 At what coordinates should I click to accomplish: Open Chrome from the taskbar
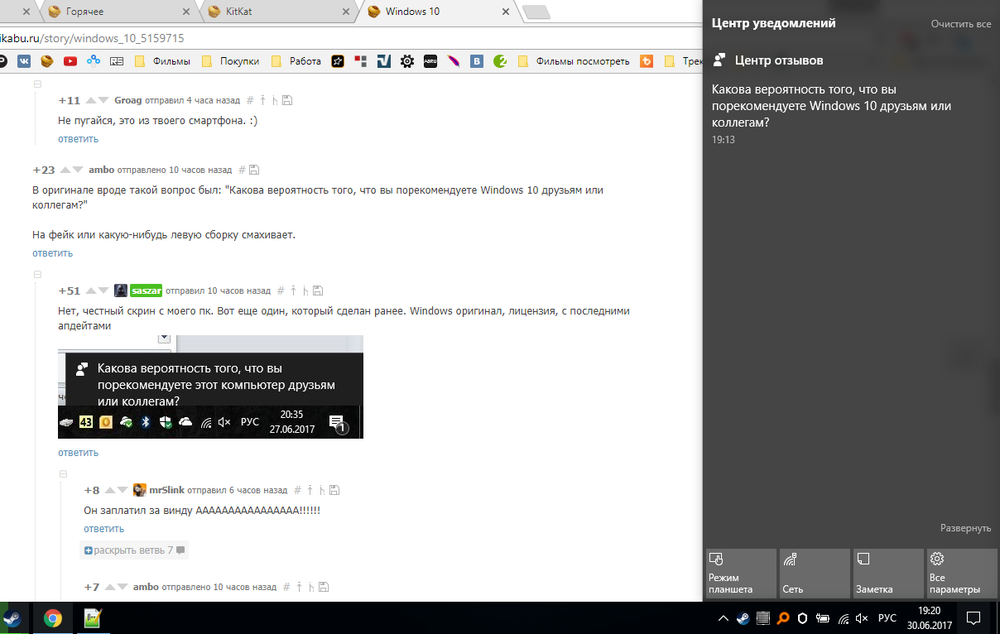[x=53, y=618]
